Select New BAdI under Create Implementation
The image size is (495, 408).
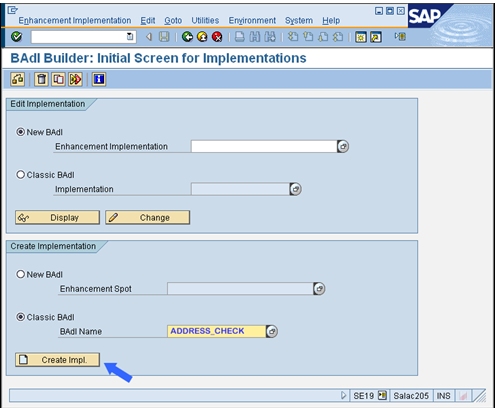pyautogui.click(x=20, y=274)
